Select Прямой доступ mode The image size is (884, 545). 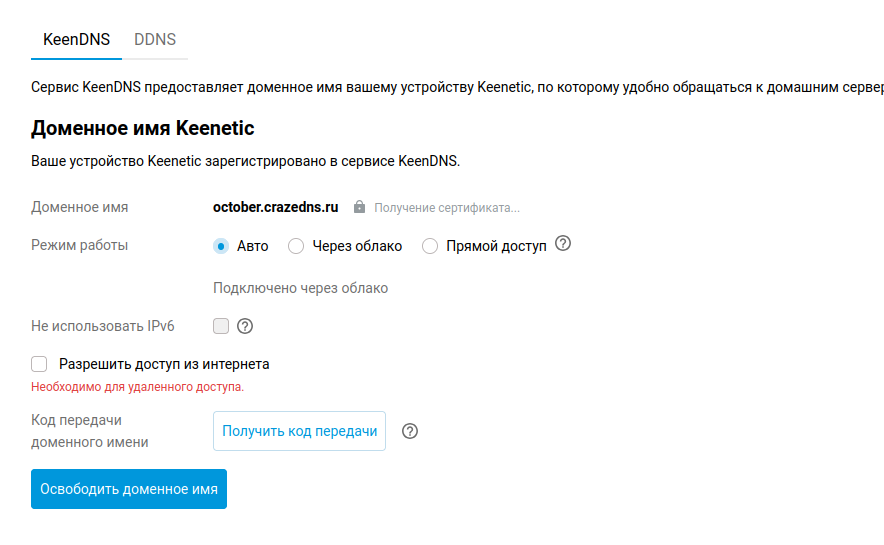[x=430, y=246]
